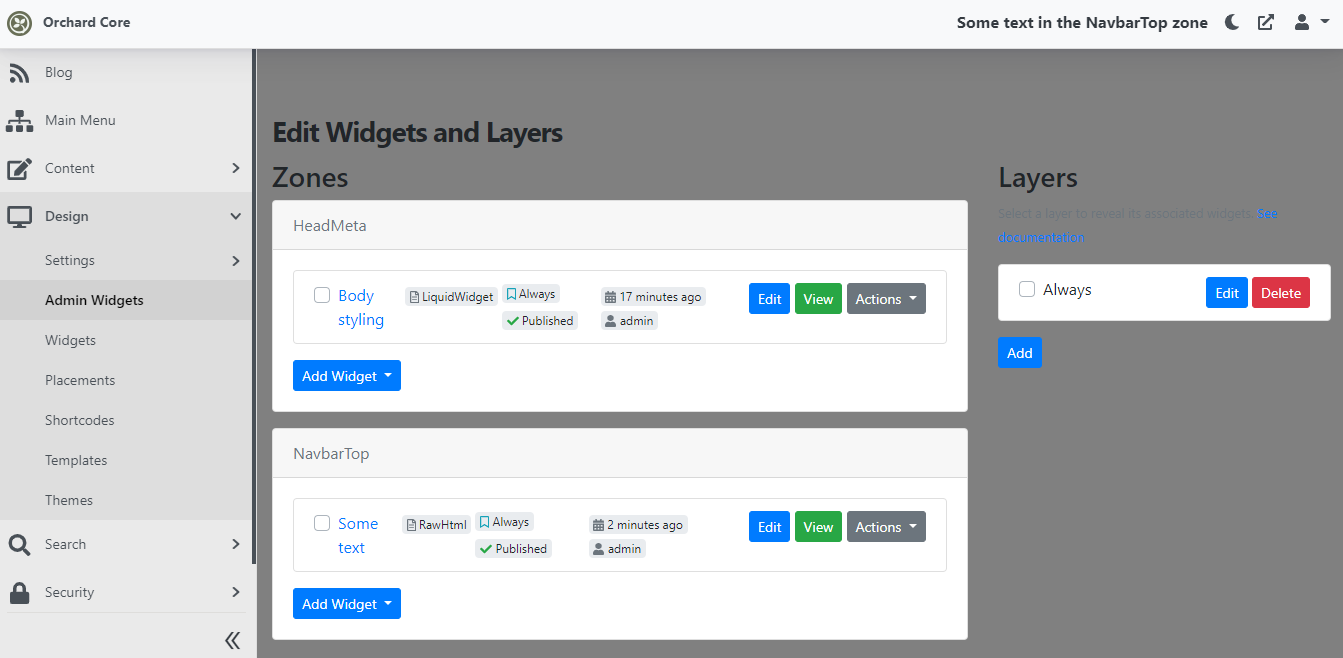This screenshot has width=1343, height=658.
Task: Open the Shortcodes menu item
Action: (126, 420)
